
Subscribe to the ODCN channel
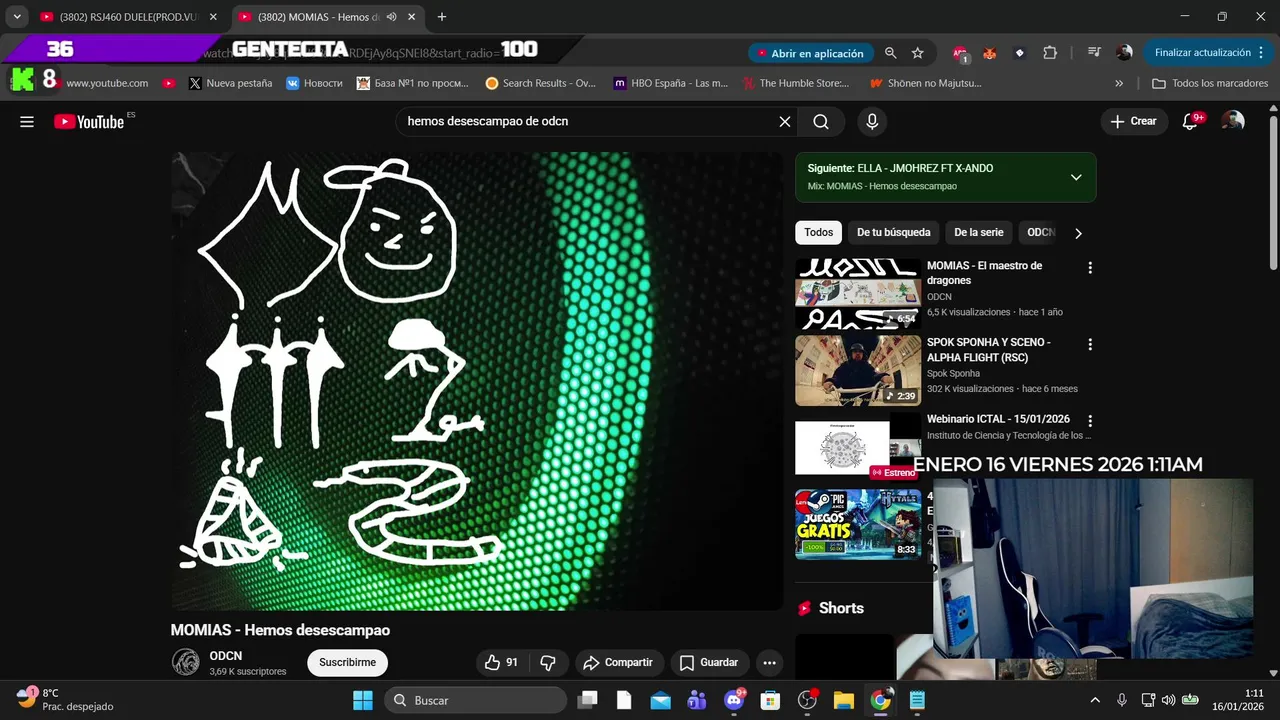pyautogui.click(x=348, y=662)
